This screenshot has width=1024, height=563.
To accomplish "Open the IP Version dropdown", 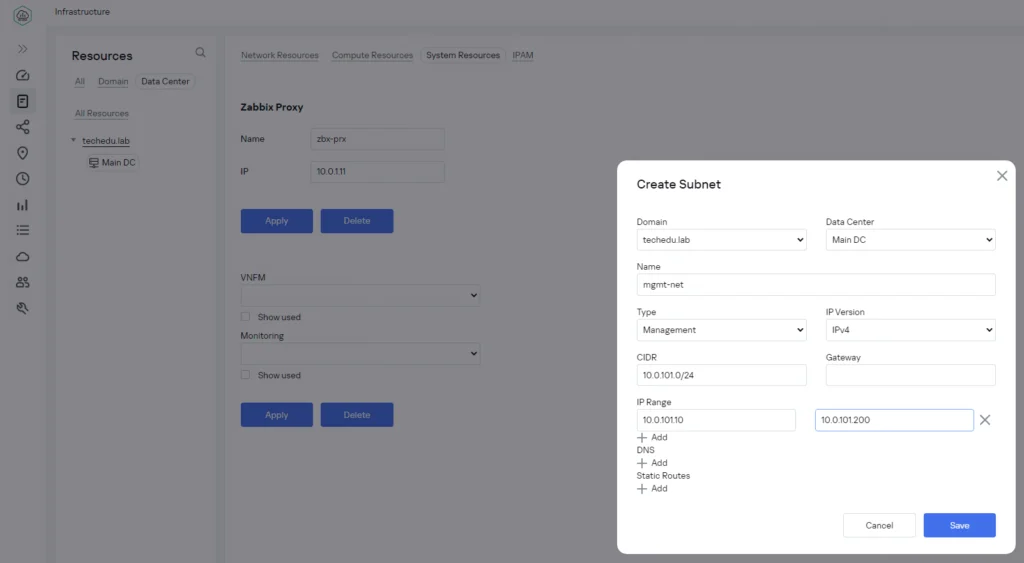I will (910, 330).
